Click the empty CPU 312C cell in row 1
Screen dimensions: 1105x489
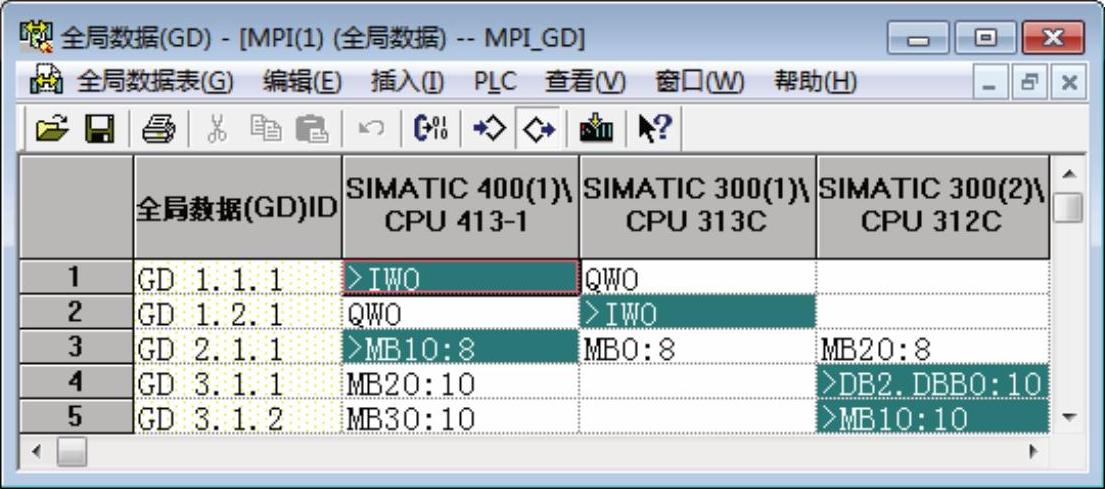(932, 278)
